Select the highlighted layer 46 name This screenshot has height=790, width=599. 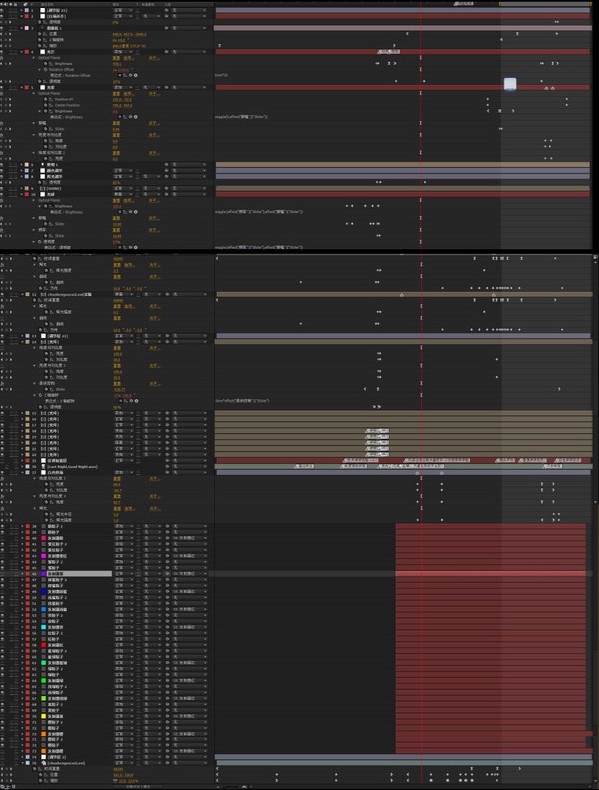[x=79, y=574]
